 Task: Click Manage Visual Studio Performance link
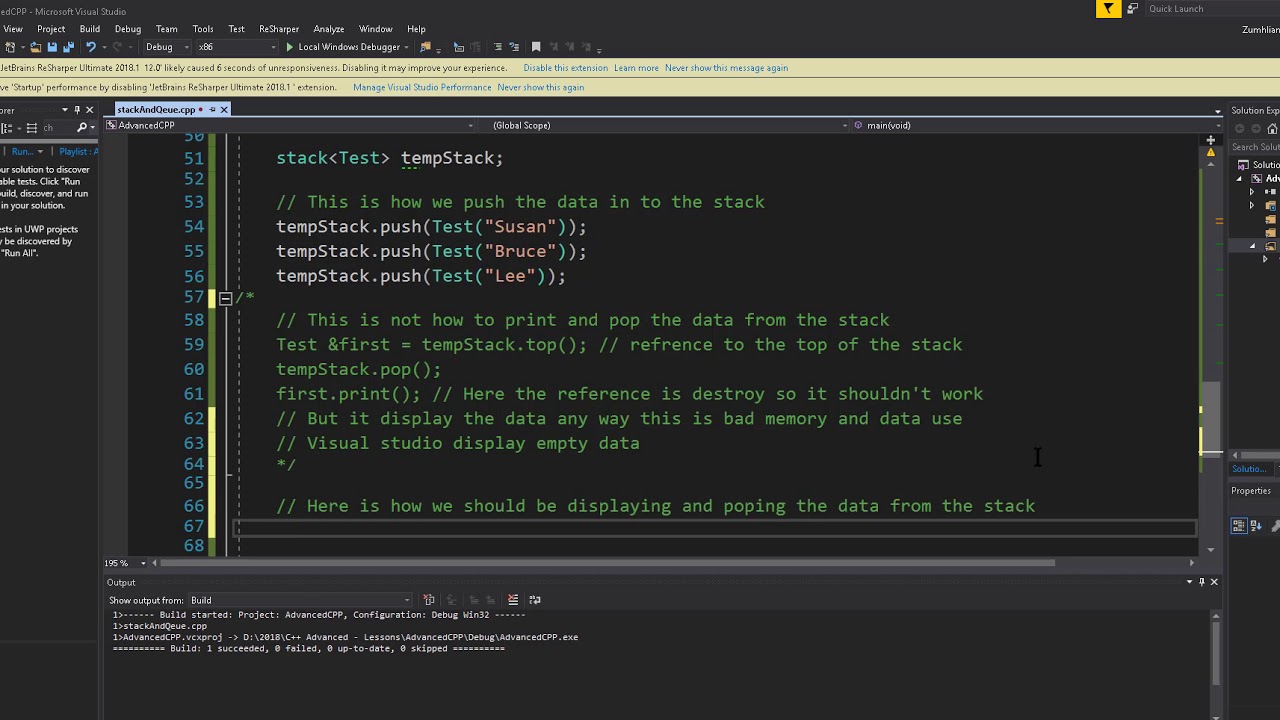422,87
